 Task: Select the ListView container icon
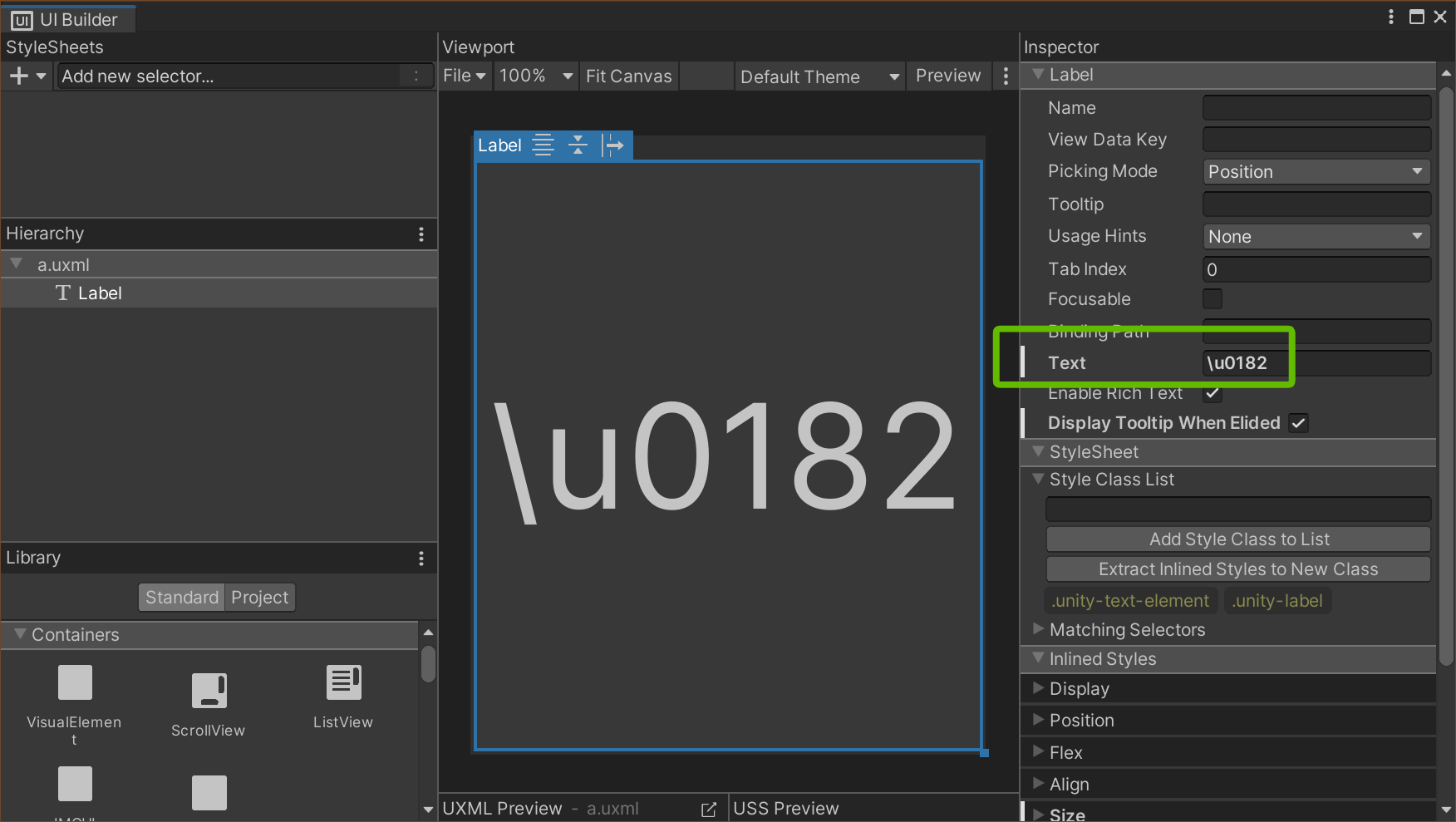342,682
